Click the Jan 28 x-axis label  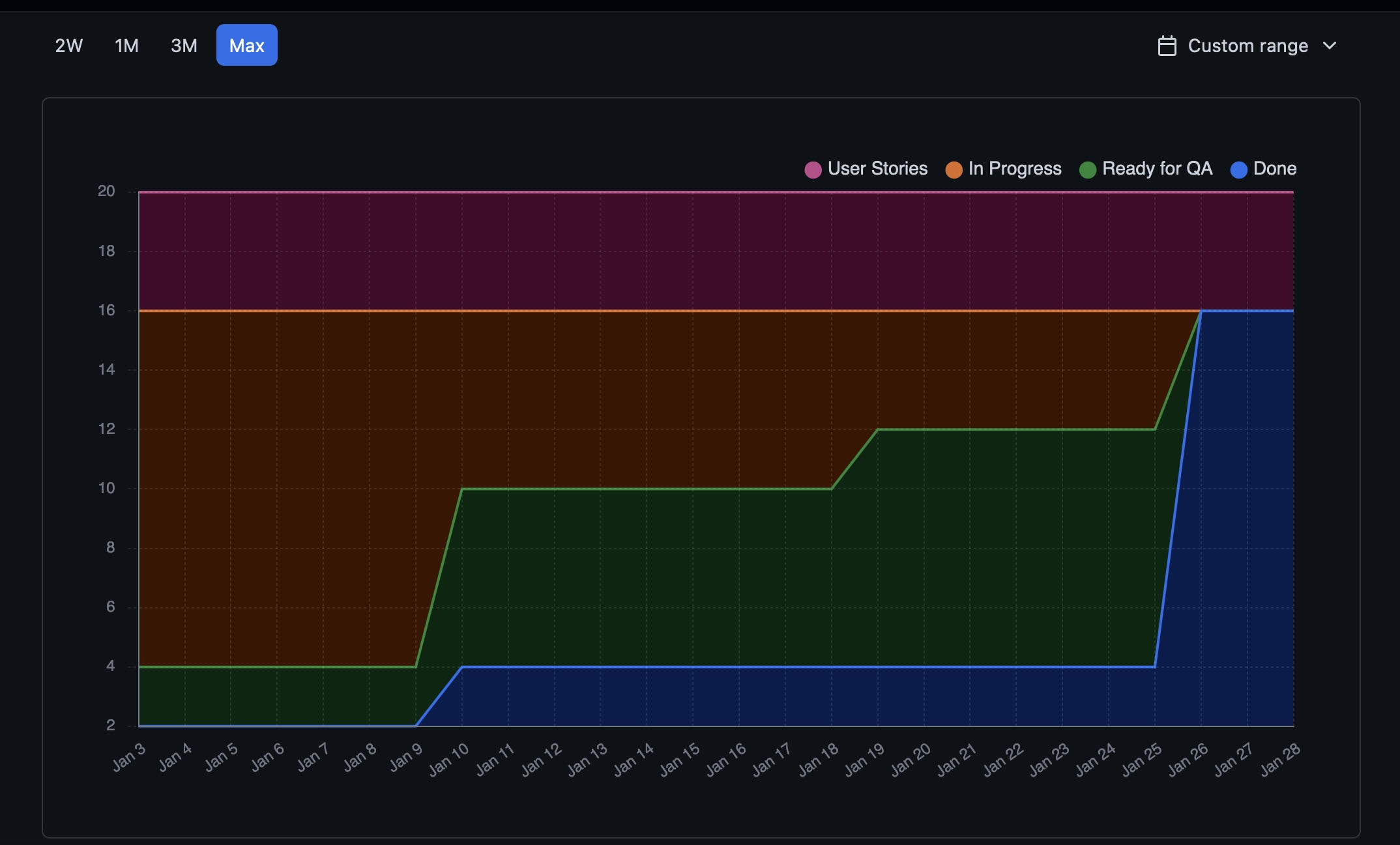(x=1281, y=760)
